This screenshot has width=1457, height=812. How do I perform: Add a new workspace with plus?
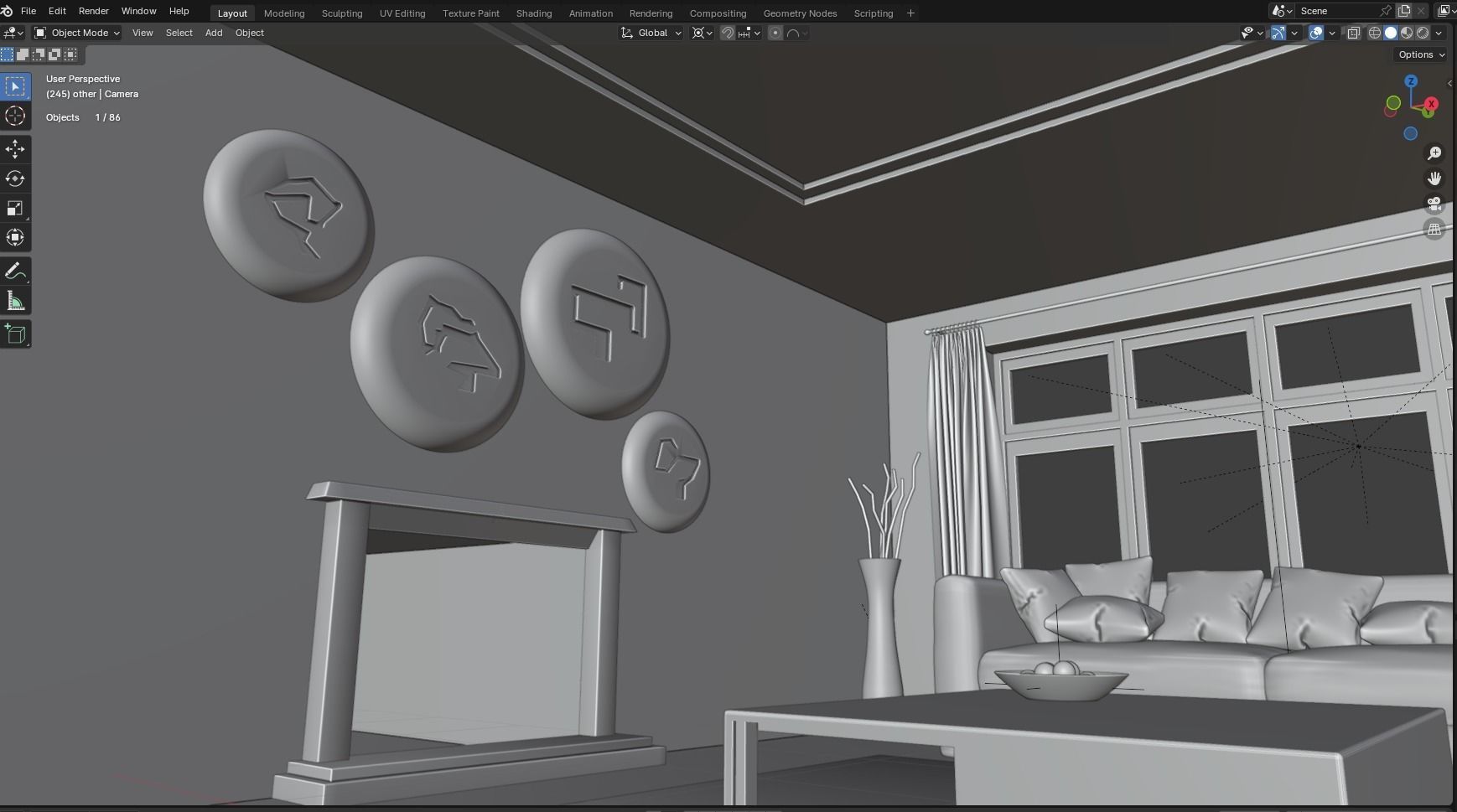pyautogui.click(x=910, y=13)
